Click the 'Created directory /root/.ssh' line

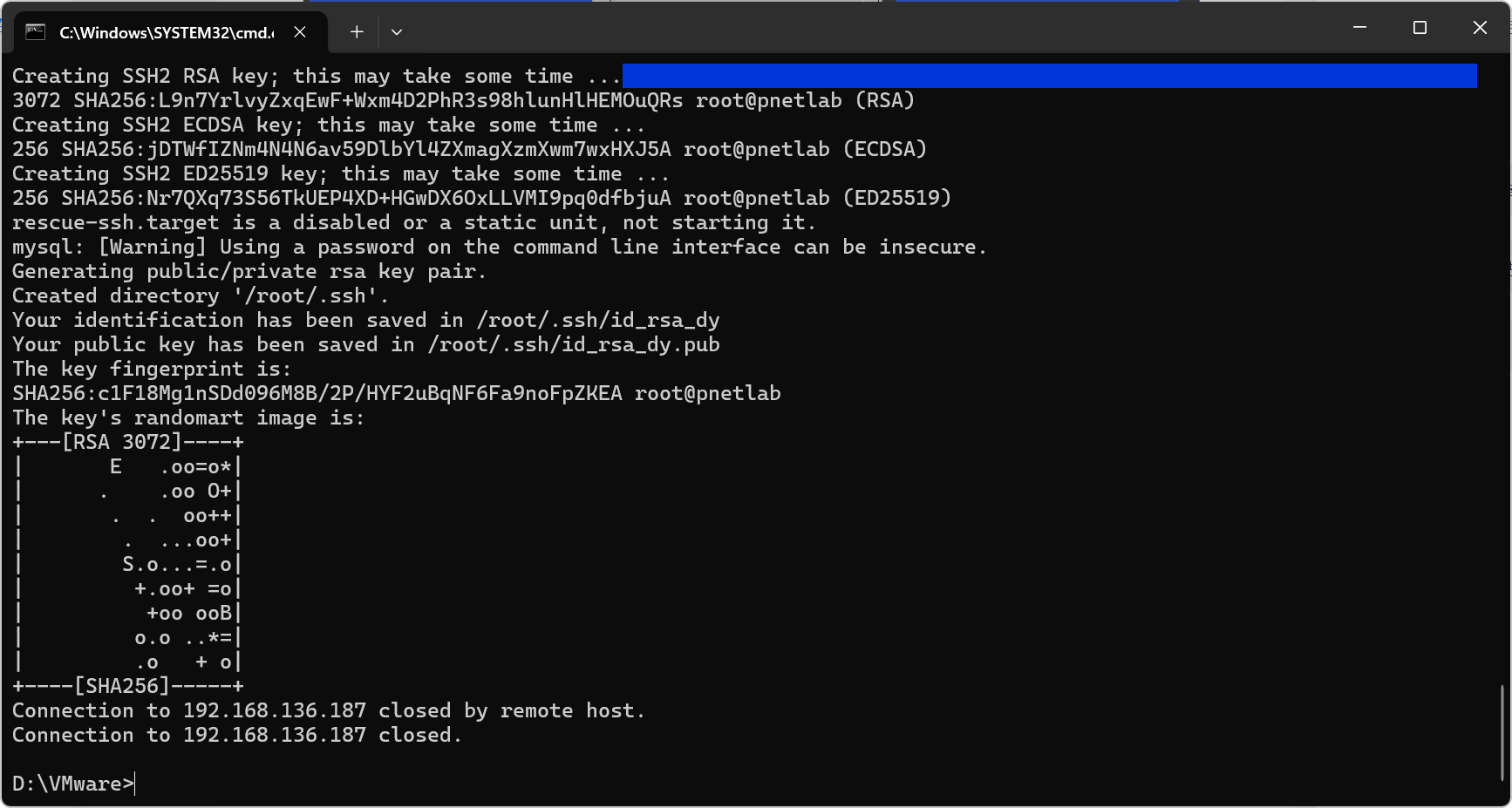(x=201, y=295)
